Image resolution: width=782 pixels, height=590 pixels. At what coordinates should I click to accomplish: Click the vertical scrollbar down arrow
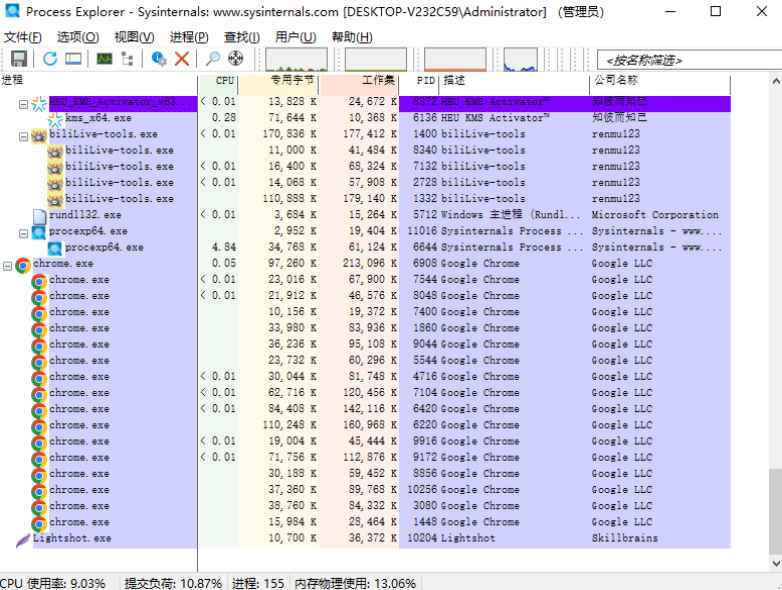(776, 564)
